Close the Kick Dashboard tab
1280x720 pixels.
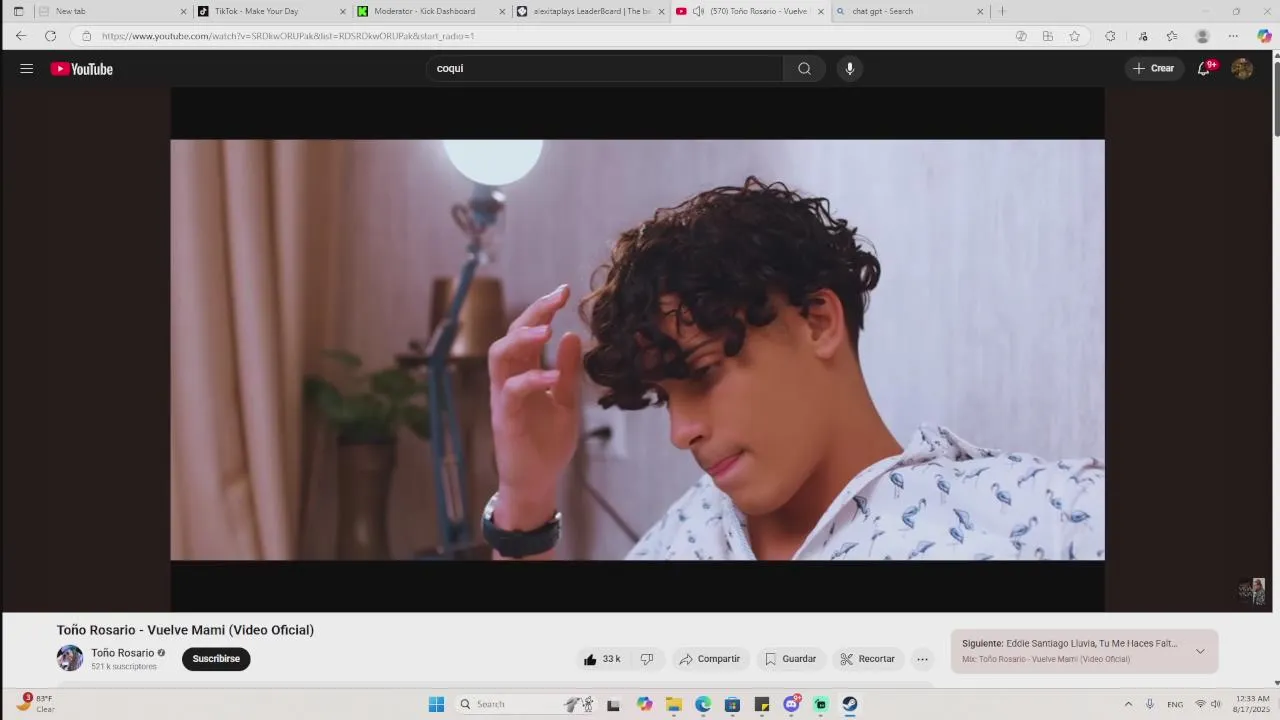[502, 12]
